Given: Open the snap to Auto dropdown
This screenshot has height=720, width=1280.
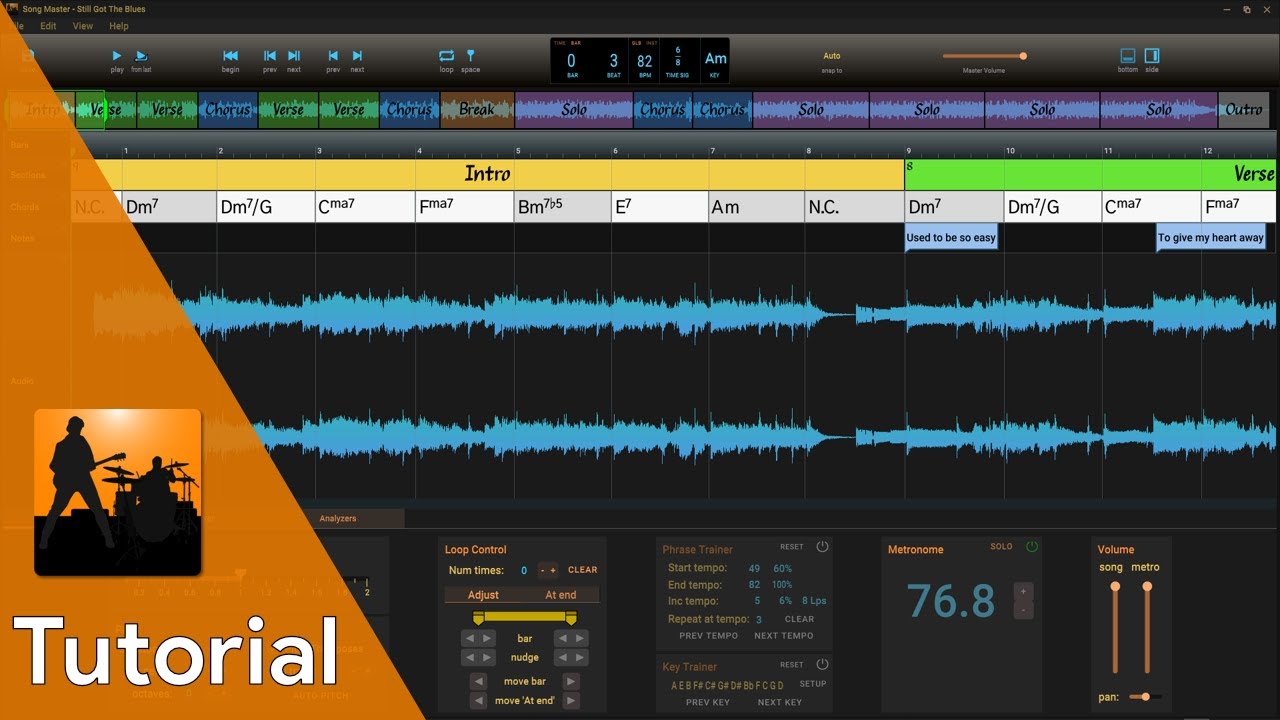Looking at the screenshot, I should [832, 56].
